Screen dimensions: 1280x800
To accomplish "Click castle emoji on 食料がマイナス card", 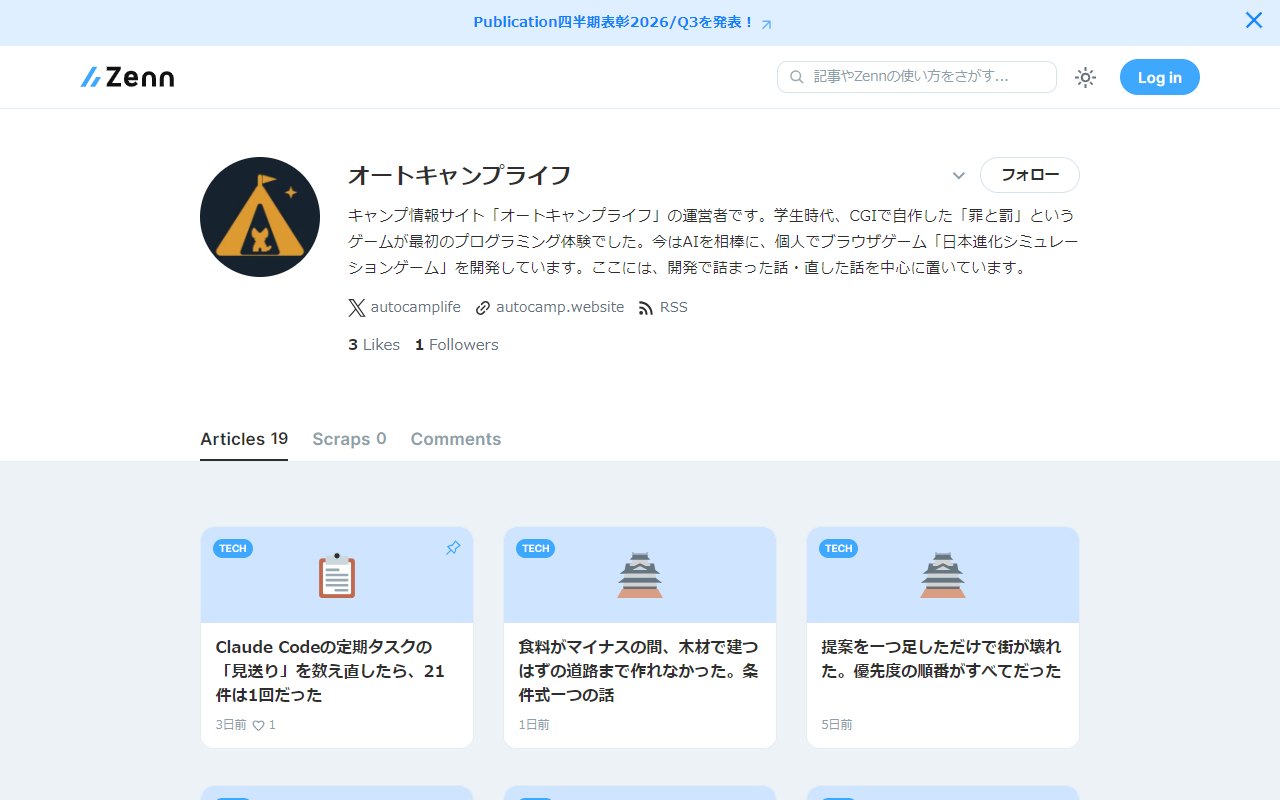I will coord(640,575).
